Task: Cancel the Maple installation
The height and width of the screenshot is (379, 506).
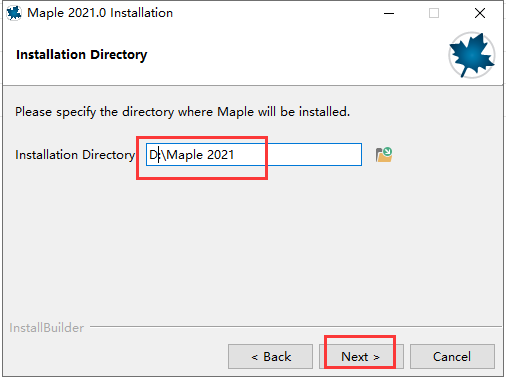Action: [452, 357]
